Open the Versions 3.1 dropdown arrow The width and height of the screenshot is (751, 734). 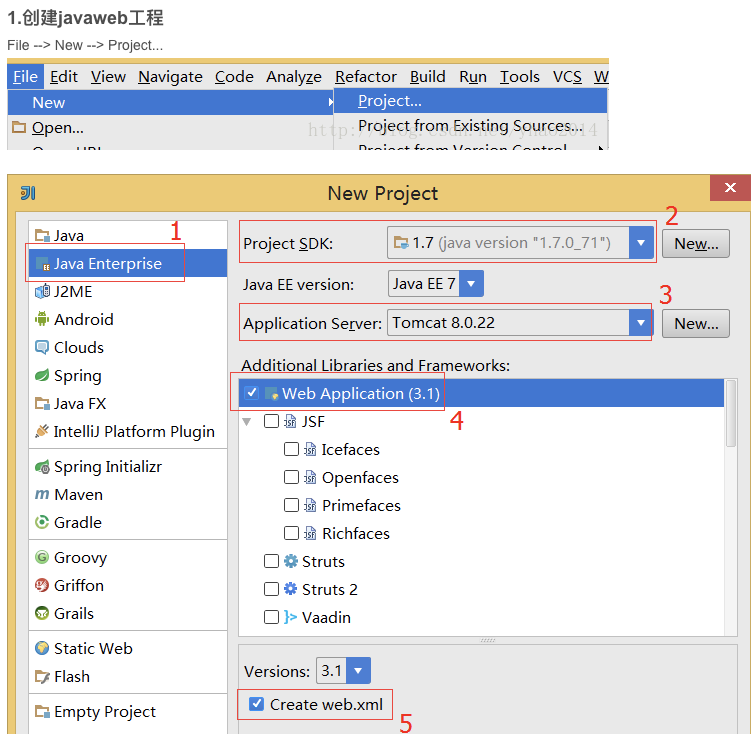tap(358, 670)
